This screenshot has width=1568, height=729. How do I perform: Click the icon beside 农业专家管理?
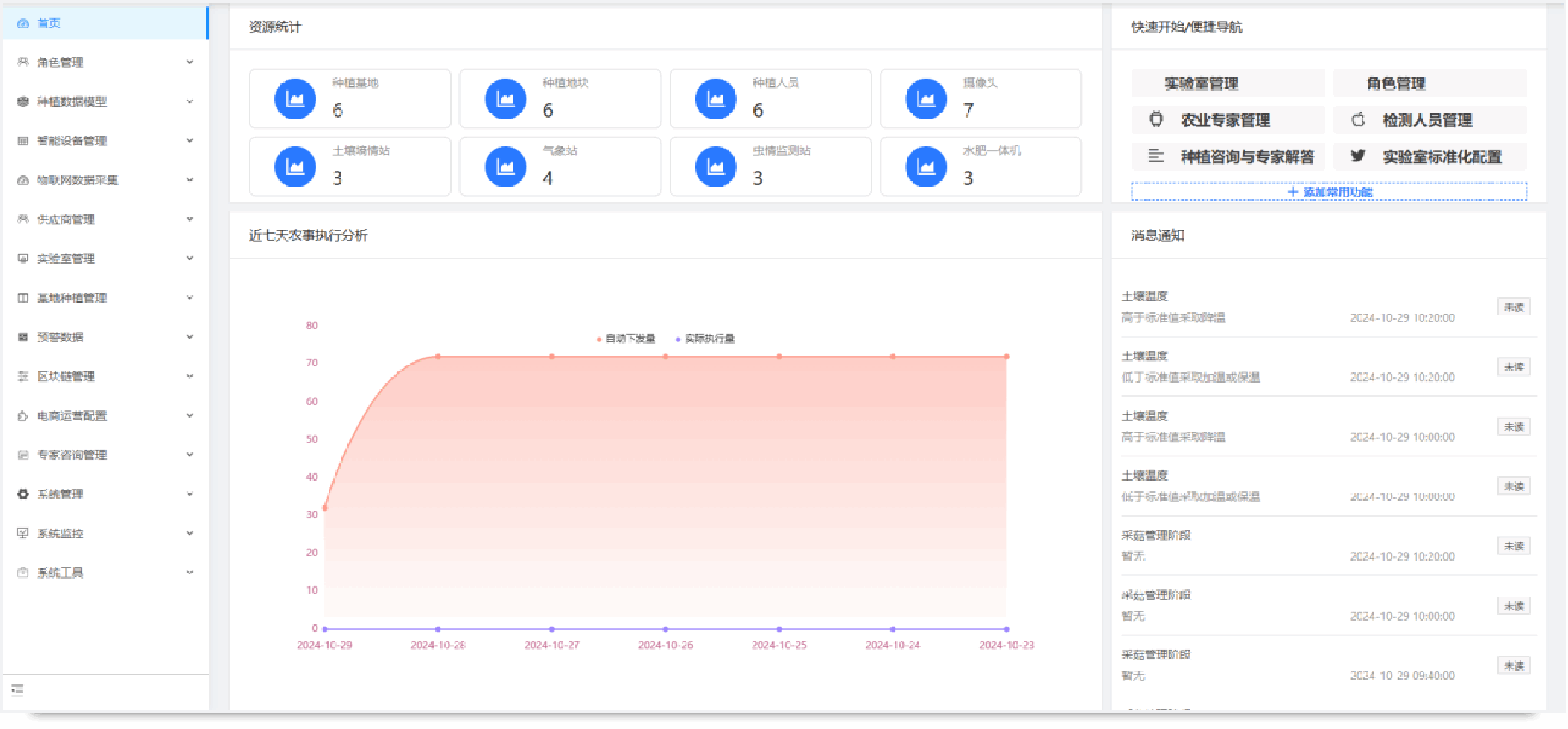[1156, 119]
